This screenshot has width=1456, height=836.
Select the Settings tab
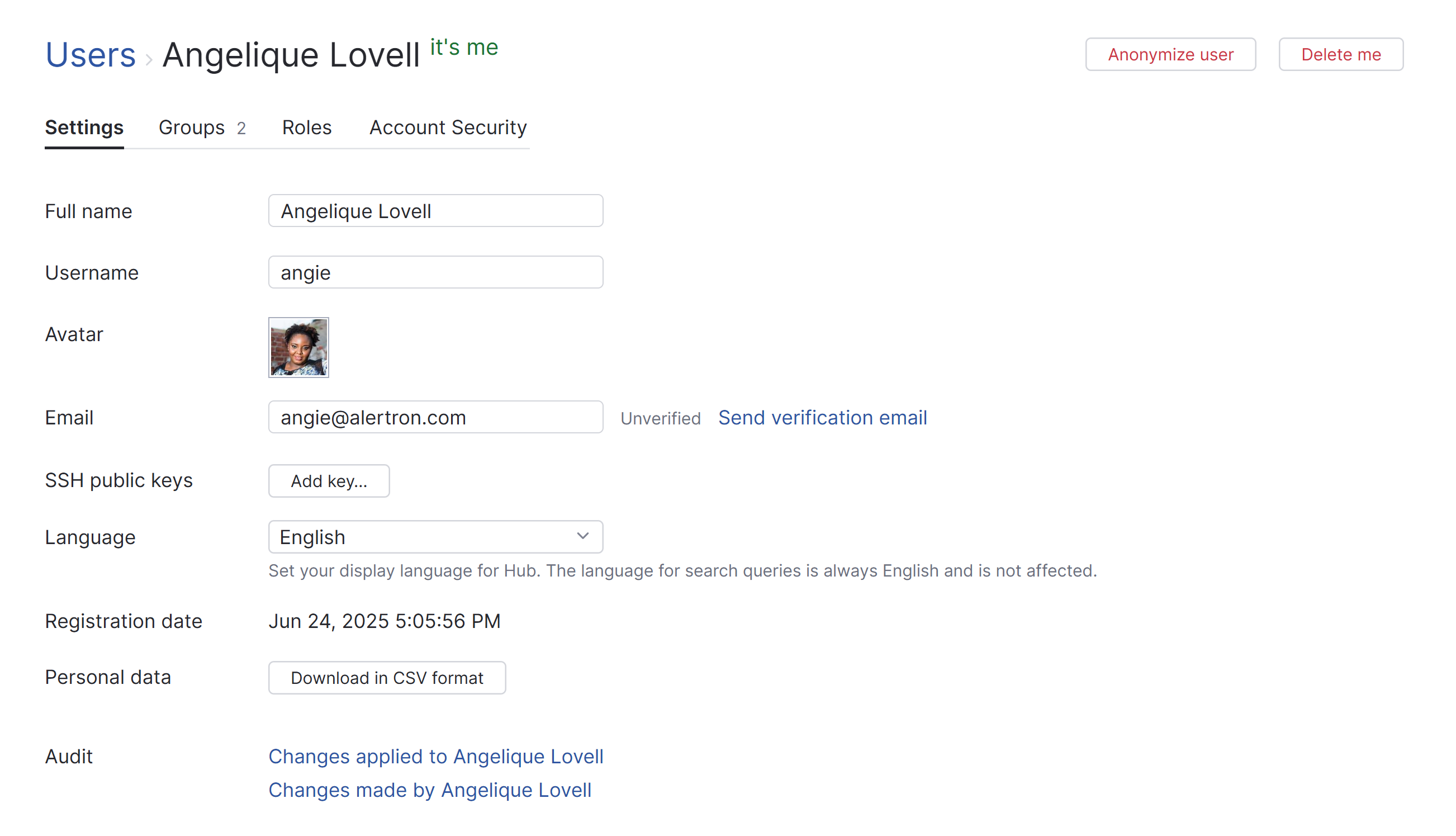[x=84, y=127]
